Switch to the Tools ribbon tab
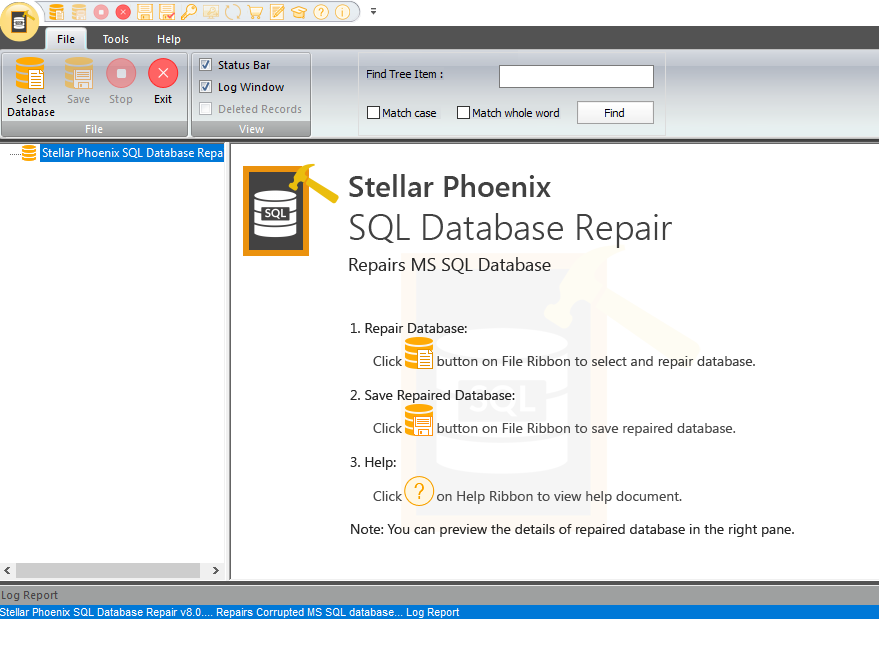This screenshot has width=879, height=658. [116, 39]
